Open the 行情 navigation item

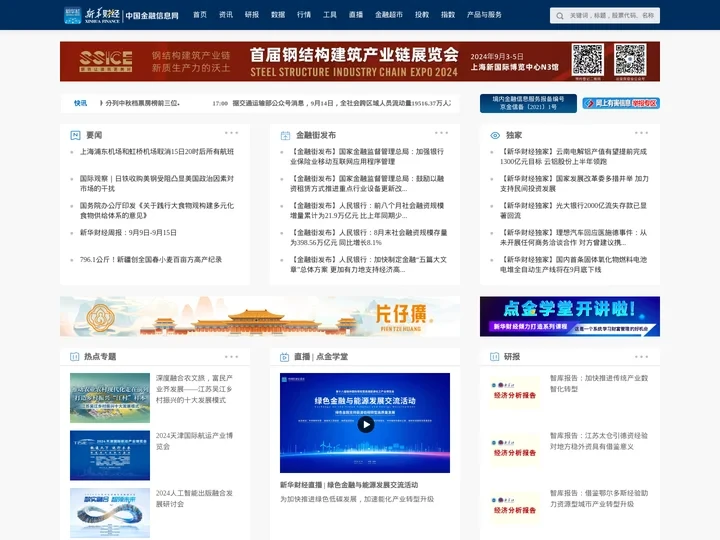tap(304, 15)
